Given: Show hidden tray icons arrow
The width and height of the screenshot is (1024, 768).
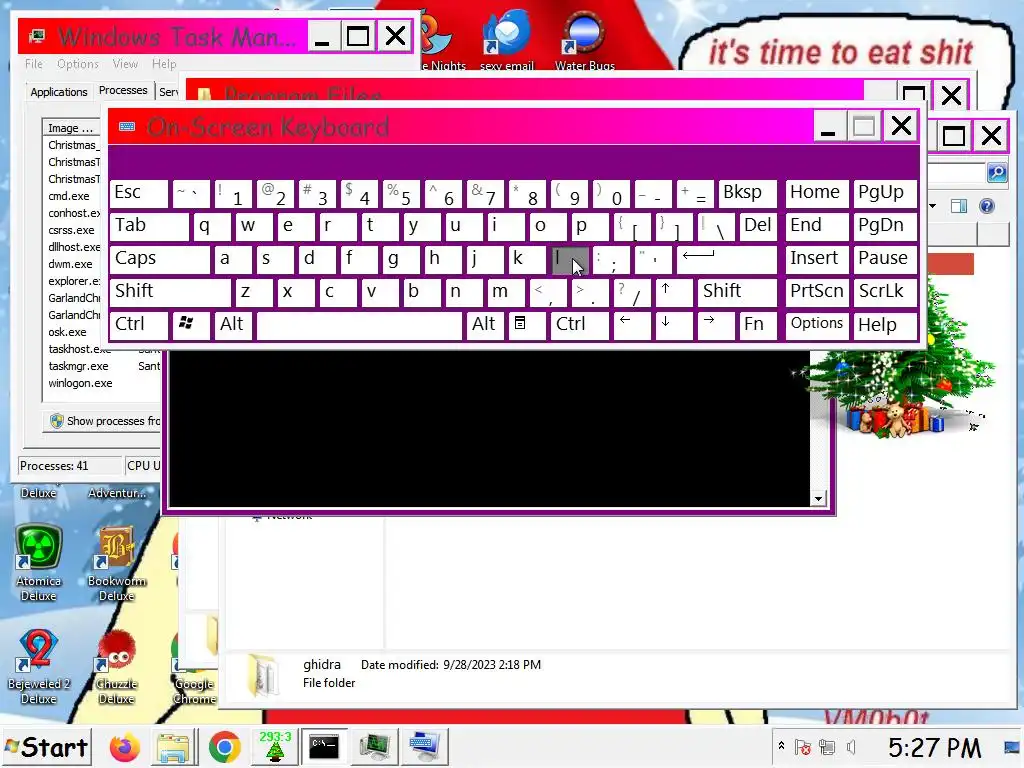Looking at the screenshot, I should [781, 746].
